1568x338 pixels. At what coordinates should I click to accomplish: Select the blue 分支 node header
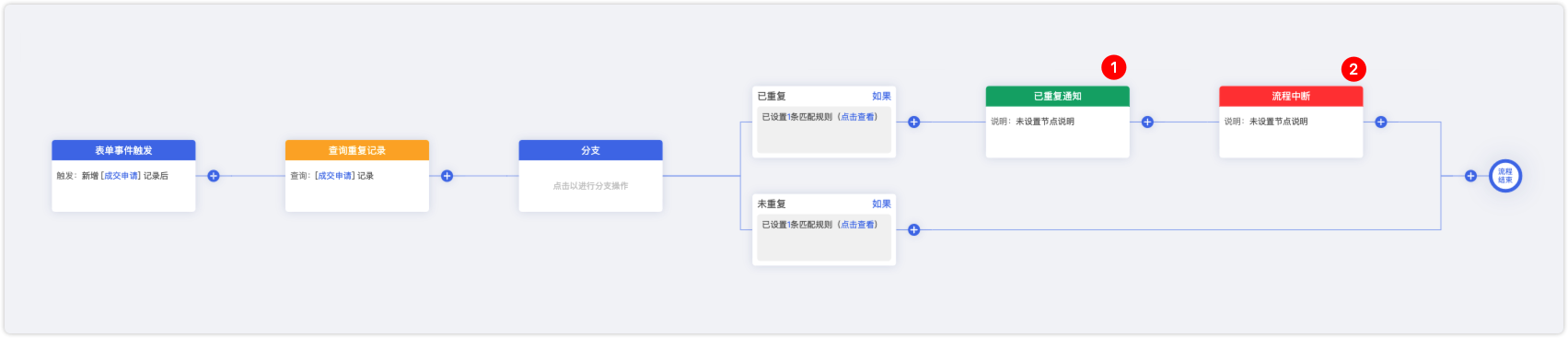click(590, 150)
